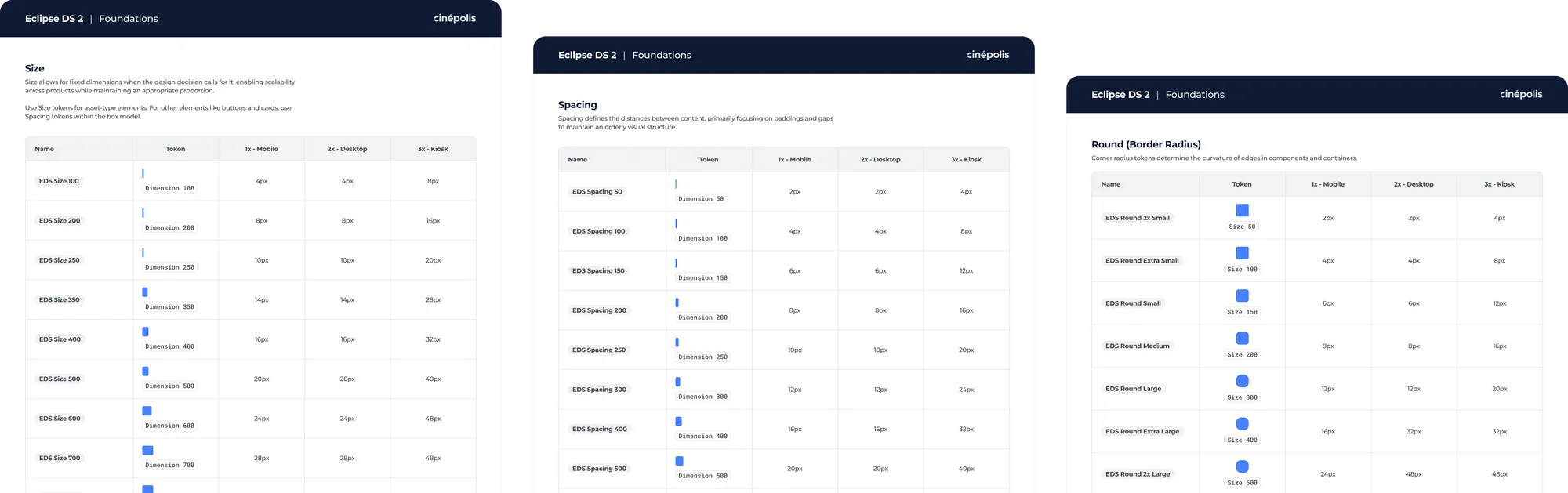Click the 3x - Kiosk column header in Size table
The width and height of the screenshot is (1568, 493).
click(x=433, y=149)
